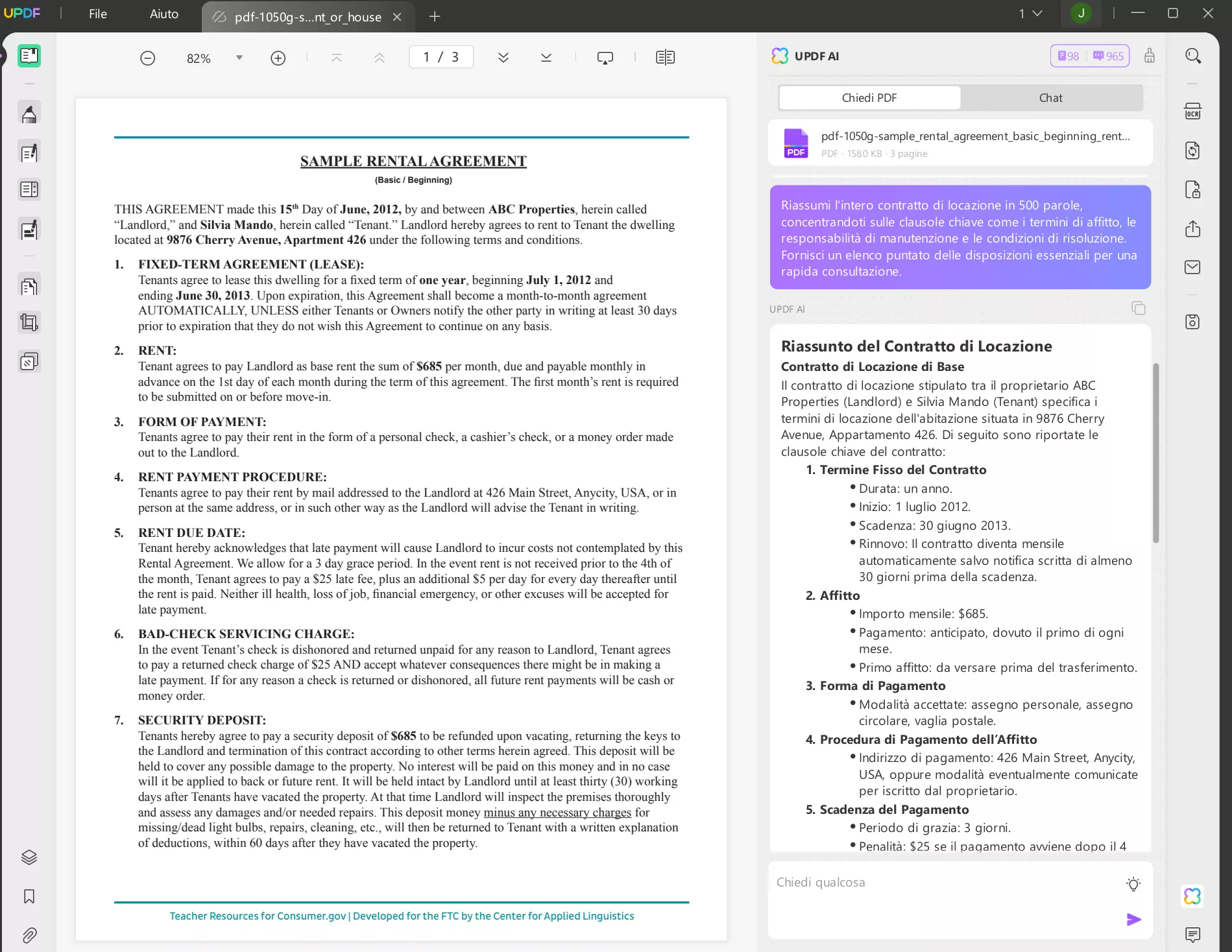Click the purple prompt message bubble

click(x=960, y=237)
